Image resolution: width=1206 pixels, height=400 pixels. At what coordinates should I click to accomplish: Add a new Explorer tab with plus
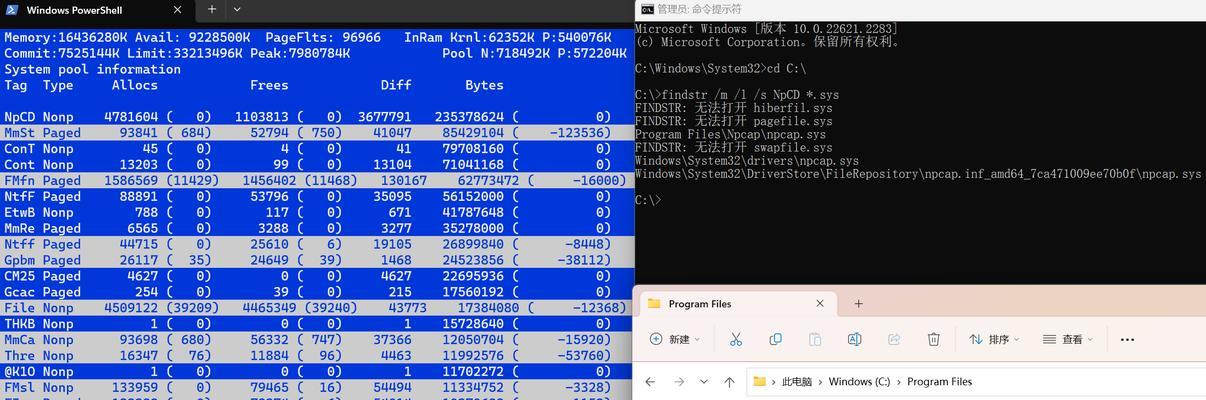(858, 303)
